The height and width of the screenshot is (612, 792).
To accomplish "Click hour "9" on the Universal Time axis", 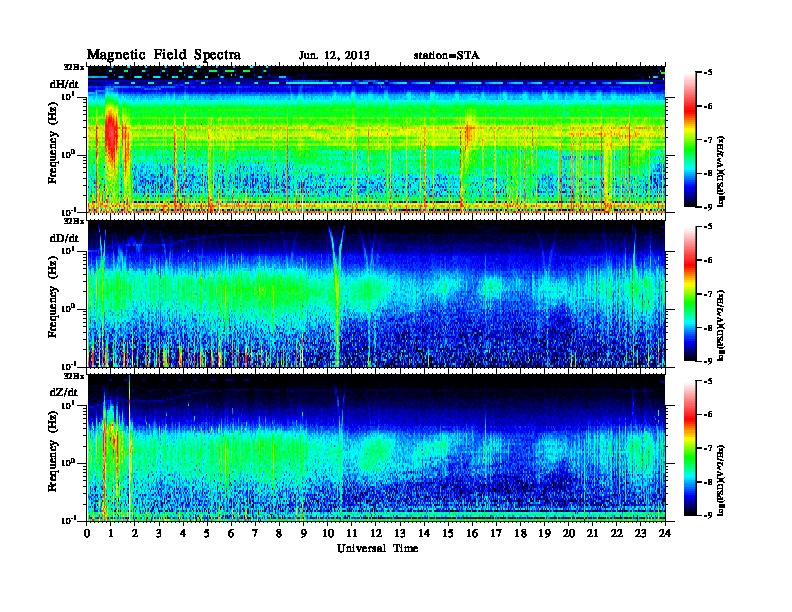I will coord(304,533).
